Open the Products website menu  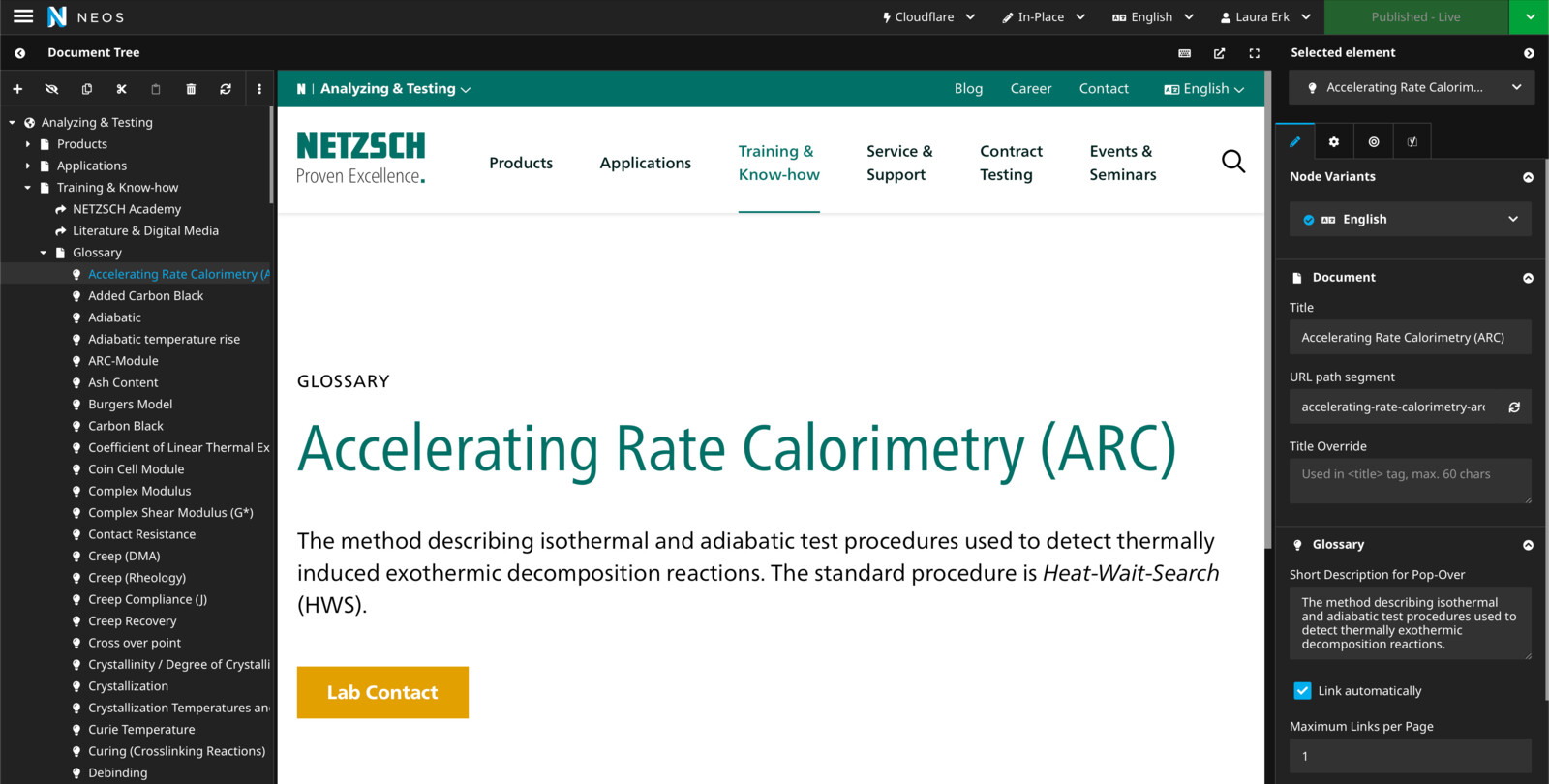[521, 163]
